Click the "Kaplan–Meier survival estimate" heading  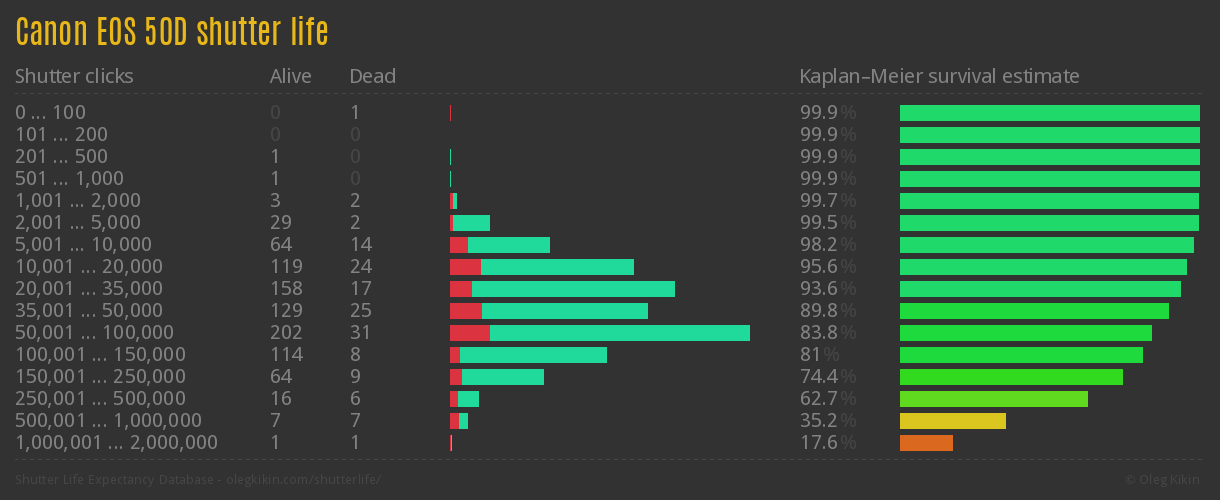(939, 76)
